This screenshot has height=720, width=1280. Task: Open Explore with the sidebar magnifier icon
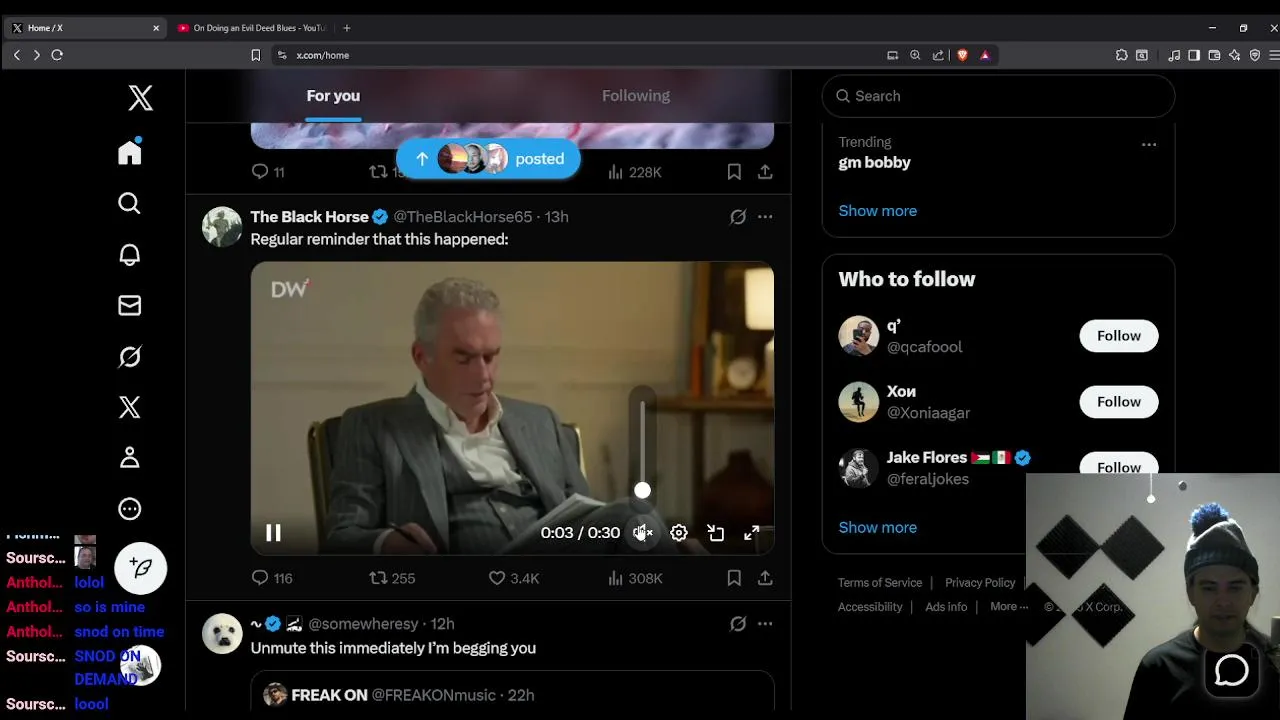pos(129,204)
